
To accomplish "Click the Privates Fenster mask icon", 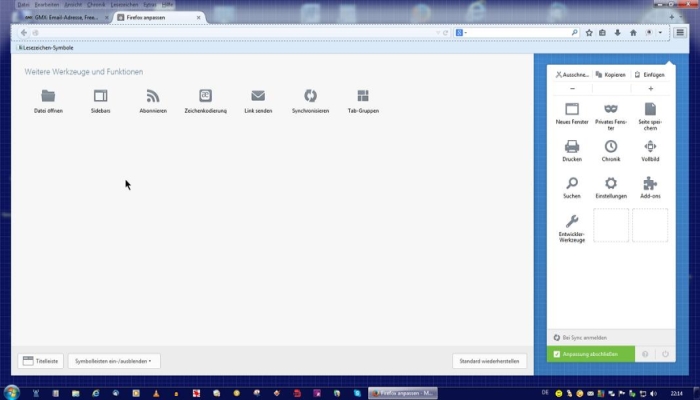I will click(x=611, y=109).
